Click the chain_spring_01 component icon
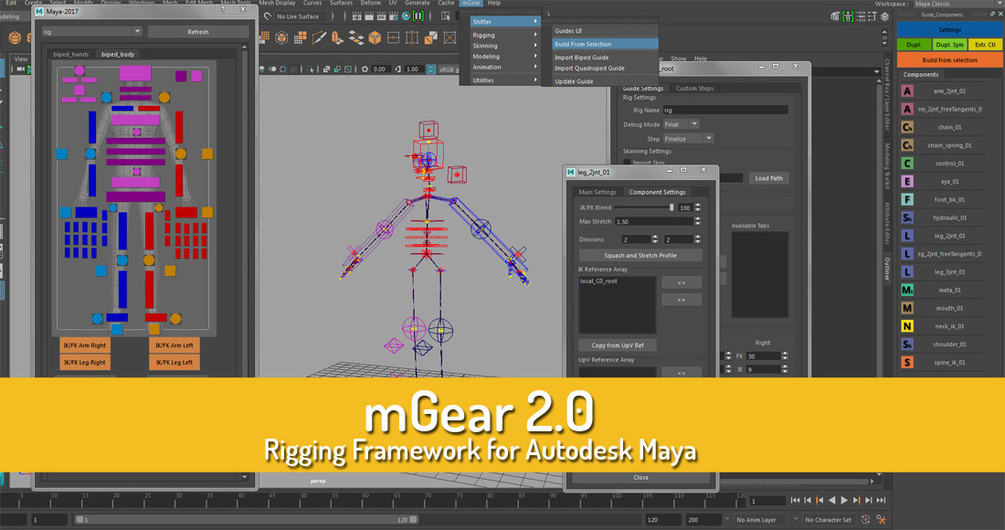This screenshot has width=1005, height=530. coord(907,145)
